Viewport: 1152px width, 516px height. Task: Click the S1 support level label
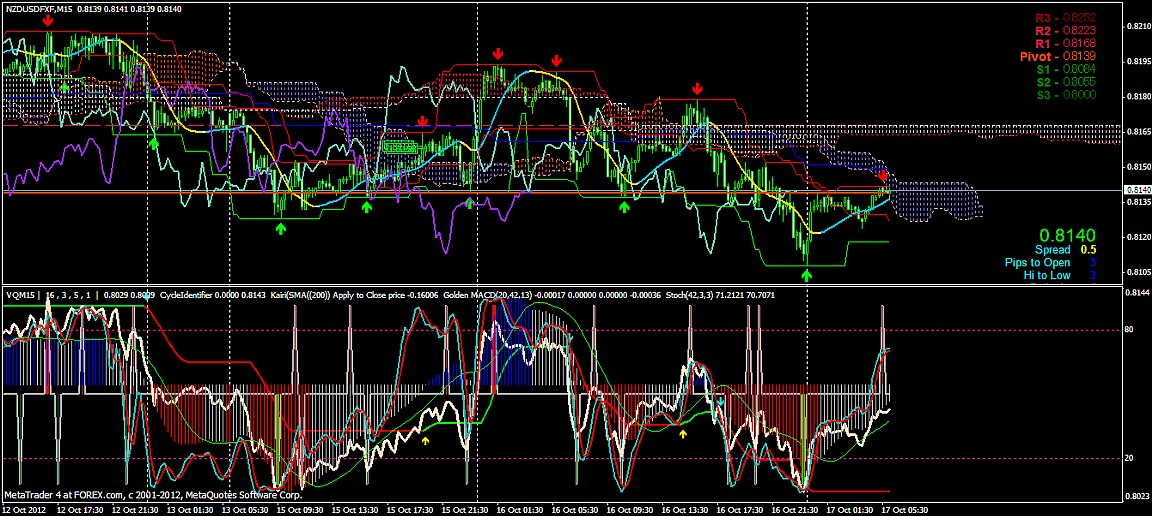[x=1066, y=70]
